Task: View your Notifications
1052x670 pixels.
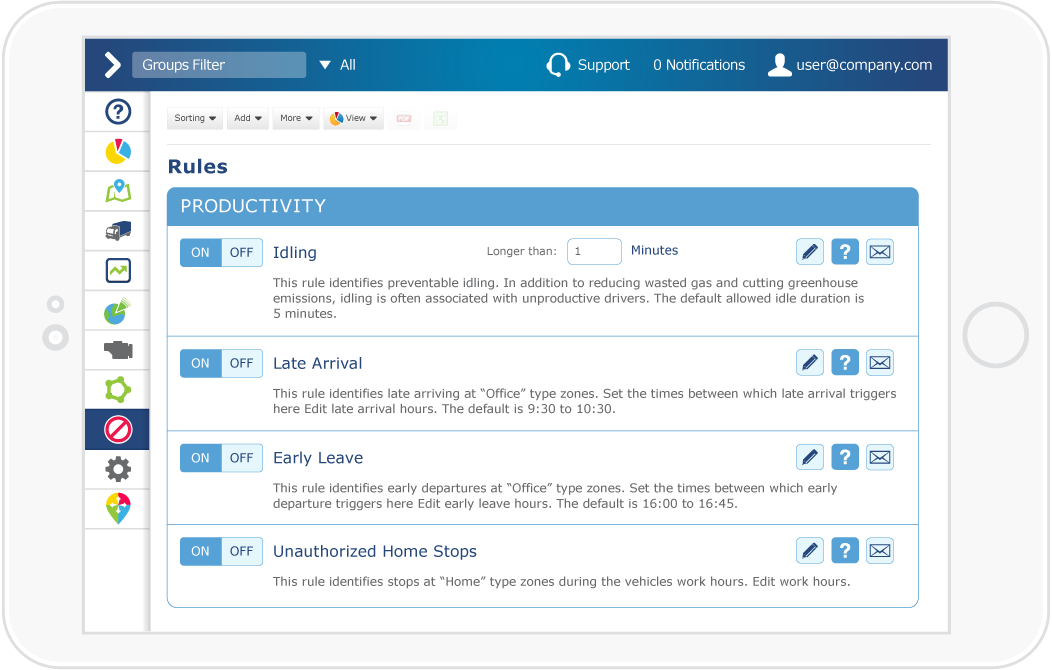Action: pos(698,64)
